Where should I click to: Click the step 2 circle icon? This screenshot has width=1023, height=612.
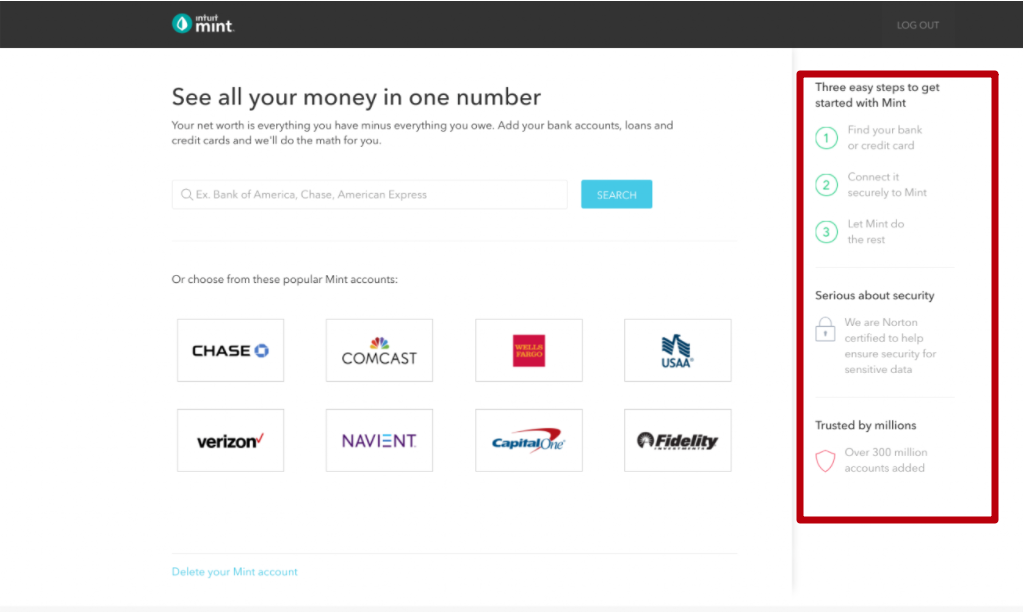(826, 185)
